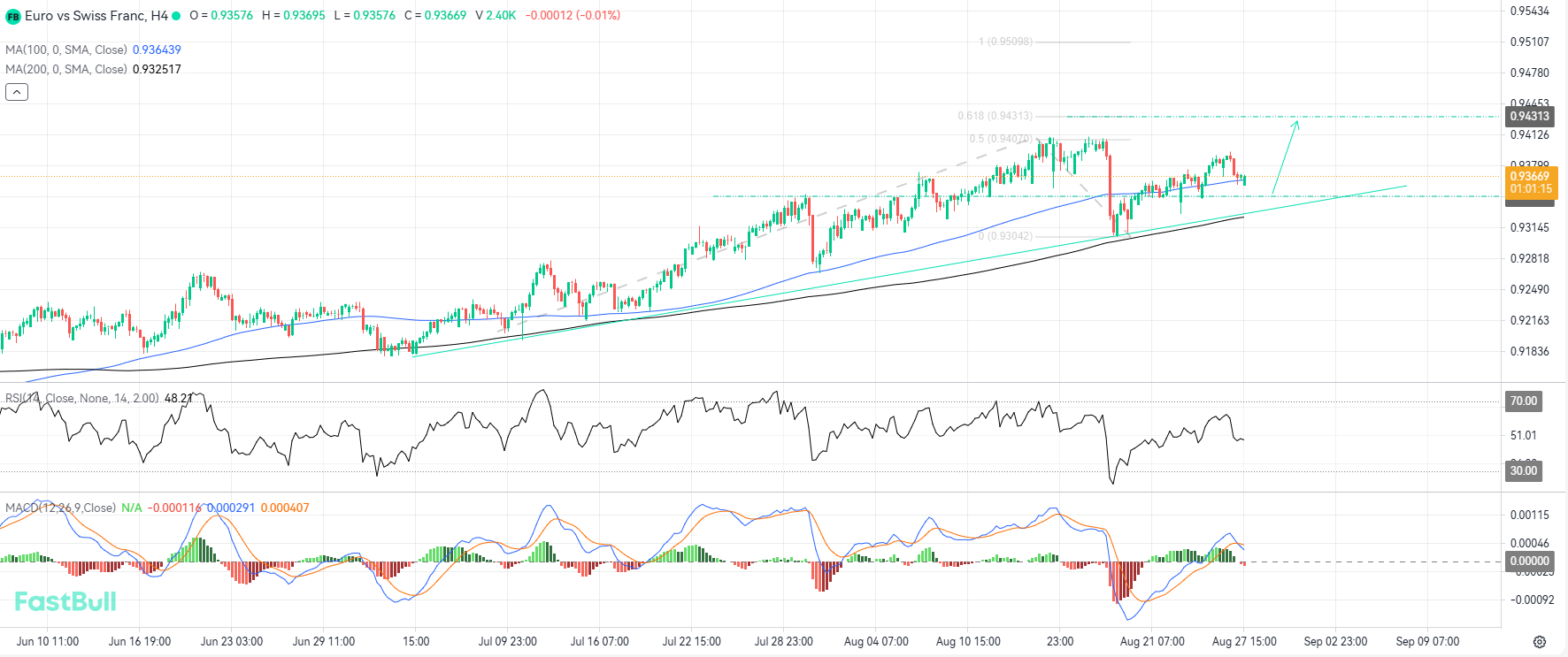This screenshot has height=657, width=1568.
Task: Collapse the indicator legend with the chevron button
Action: 17,92
